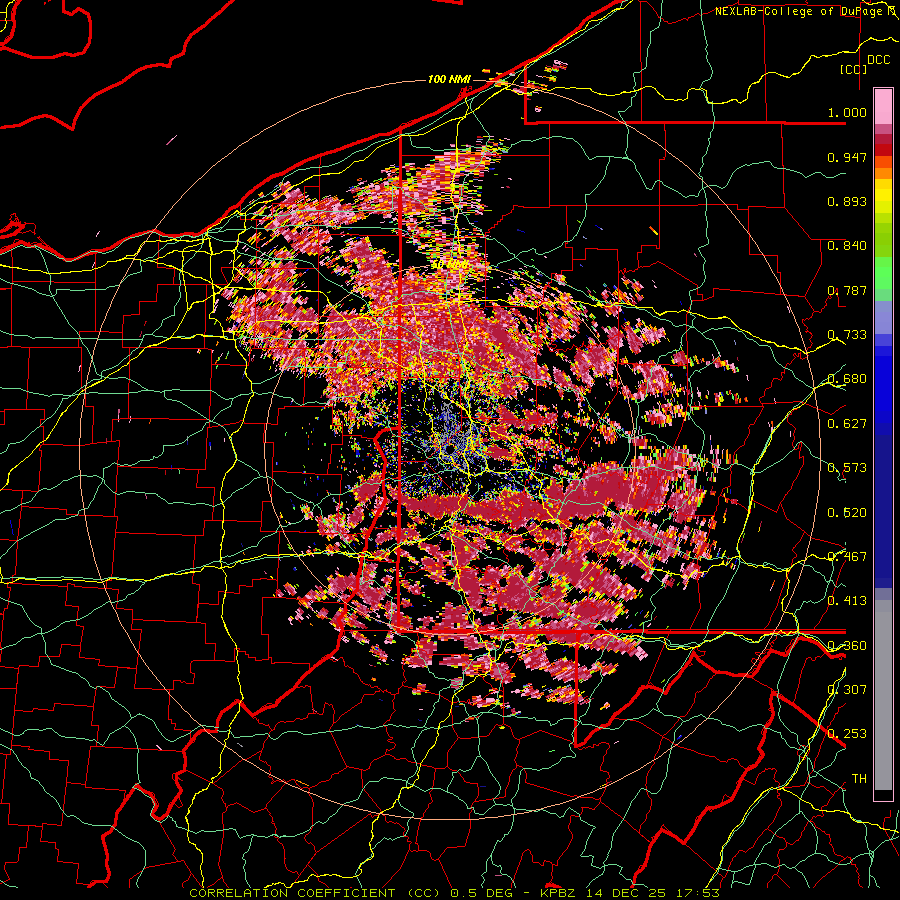Click the KPBZ station identifier in footer
900x900 pixels.
[x=560, y=893]
